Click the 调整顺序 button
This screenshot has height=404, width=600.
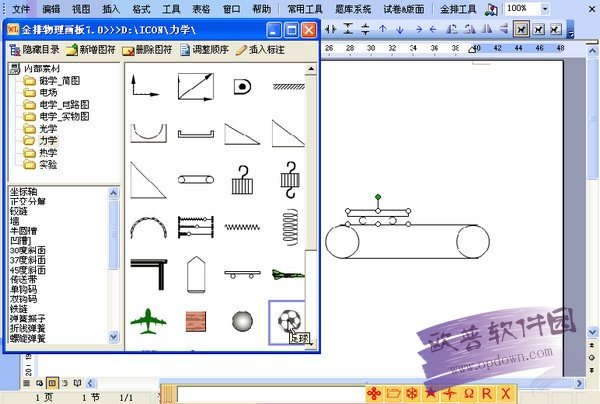pos(204,50)
